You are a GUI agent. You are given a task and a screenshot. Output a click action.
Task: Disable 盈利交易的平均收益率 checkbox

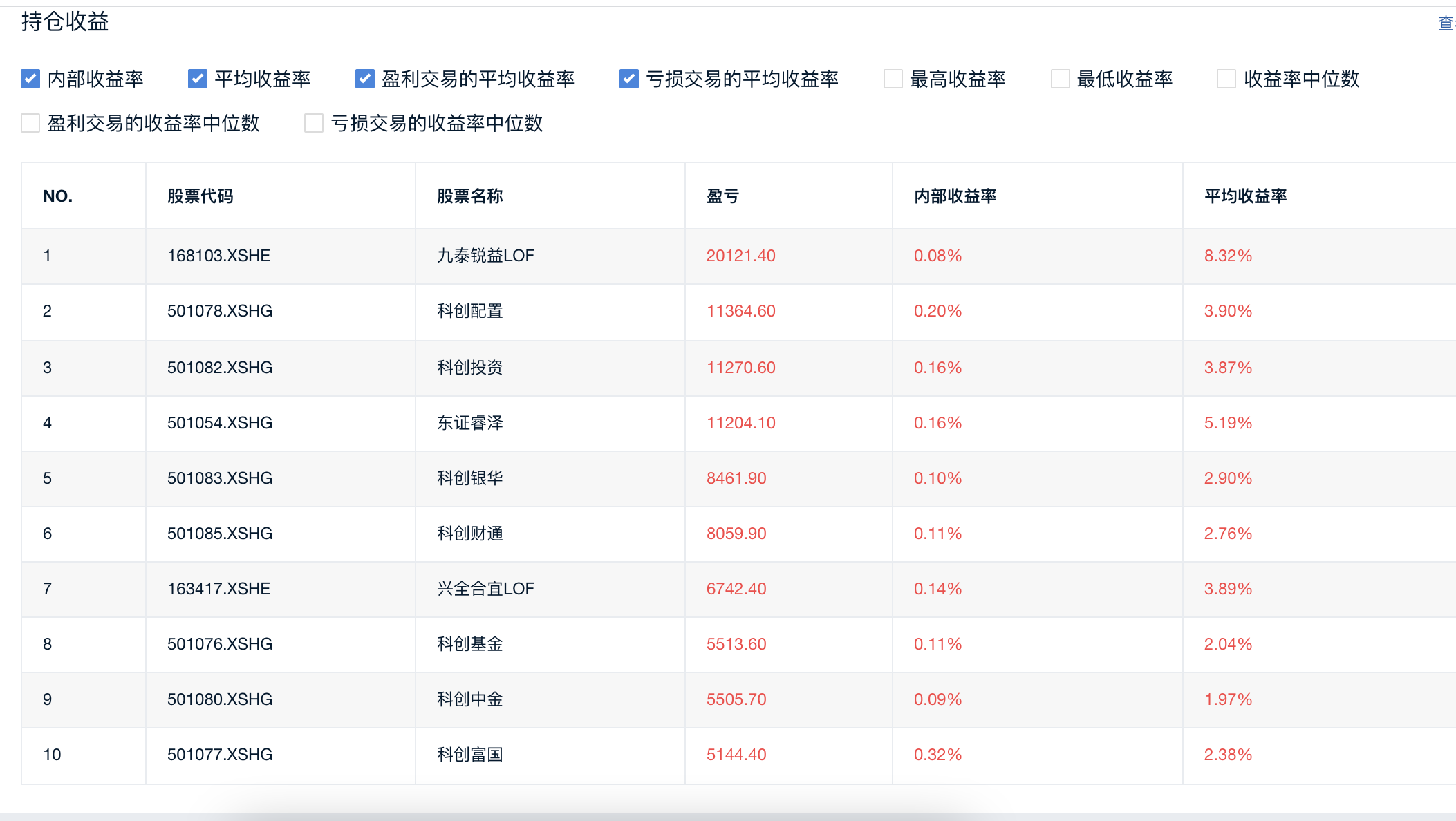tap(365, 79)
